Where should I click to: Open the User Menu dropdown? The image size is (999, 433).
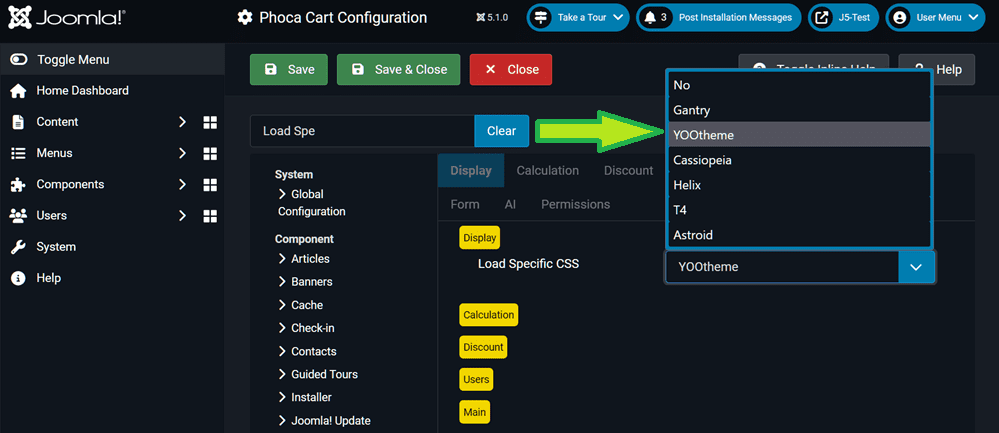[x=935, y=18]
